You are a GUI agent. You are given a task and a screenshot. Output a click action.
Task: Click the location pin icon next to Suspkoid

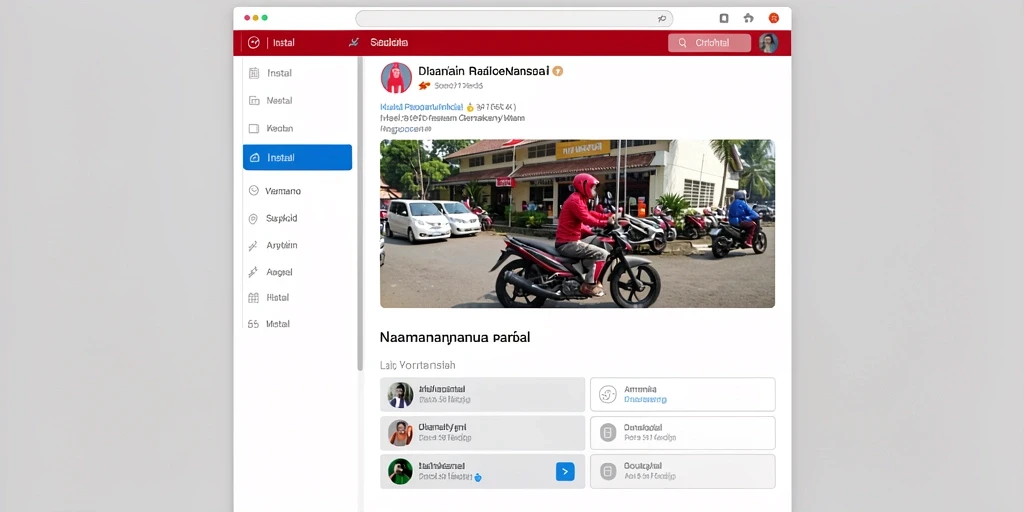pos(253,219)
